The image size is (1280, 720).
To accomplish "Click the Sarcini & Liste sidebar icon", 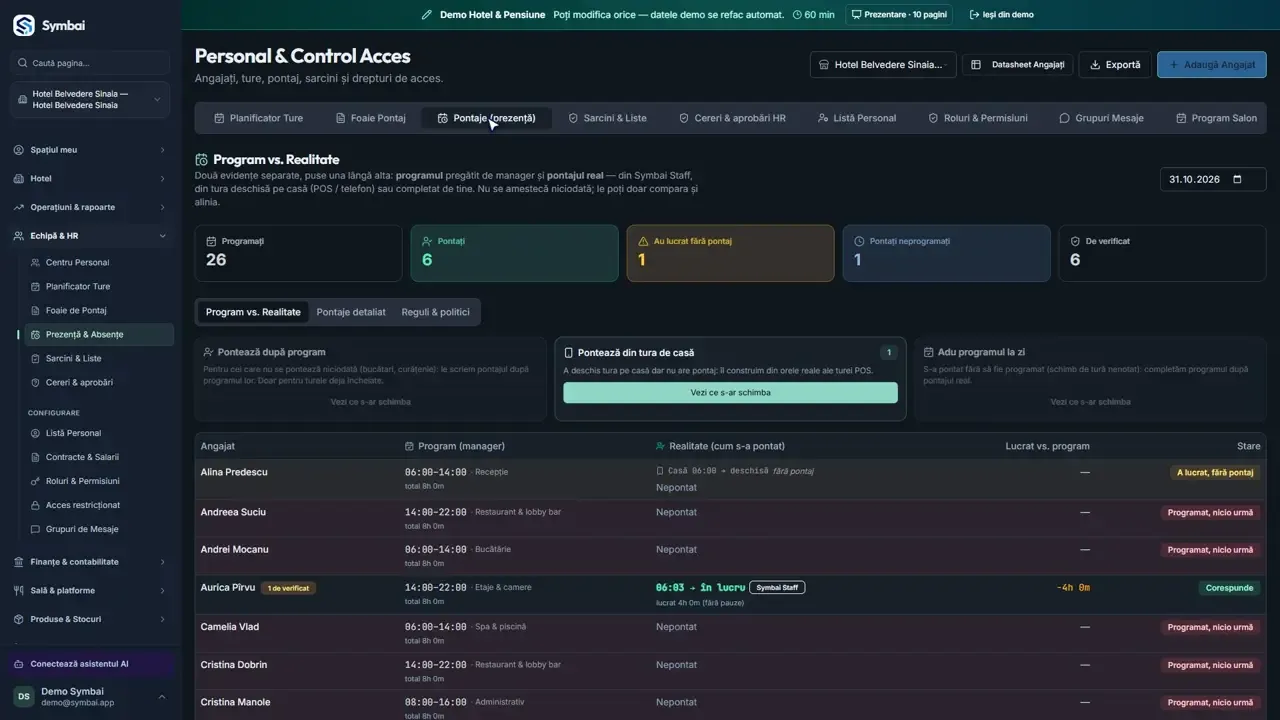I will [36, 359].
